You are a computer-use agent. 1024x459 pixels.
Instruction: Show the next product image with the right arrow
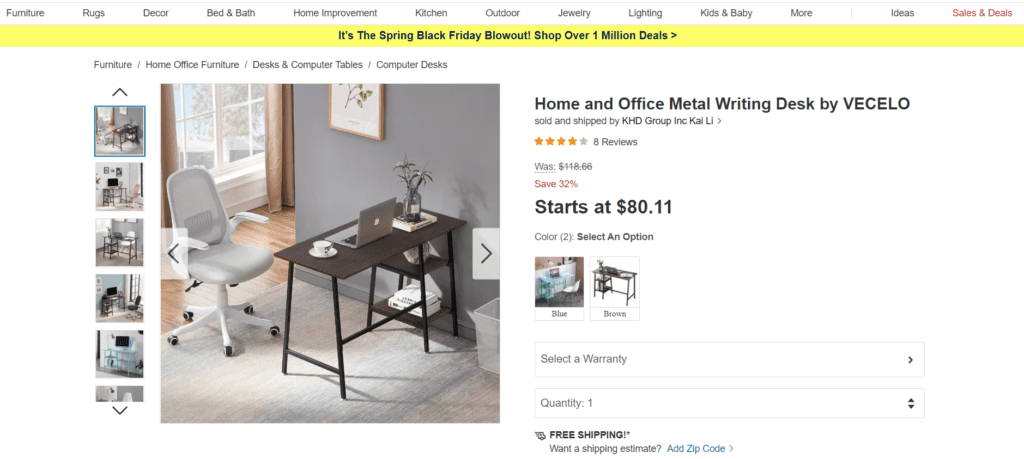coord(486,253)
